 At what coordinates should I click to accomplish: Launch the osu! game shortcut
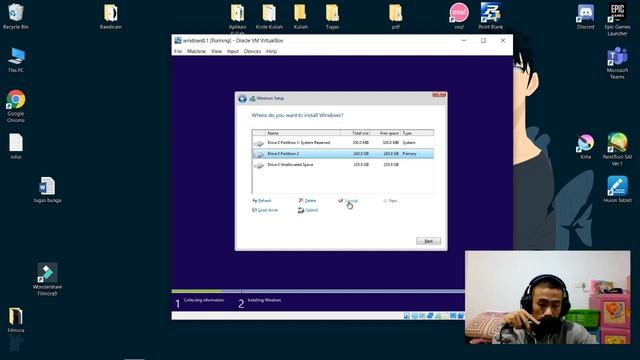(459, 16)
